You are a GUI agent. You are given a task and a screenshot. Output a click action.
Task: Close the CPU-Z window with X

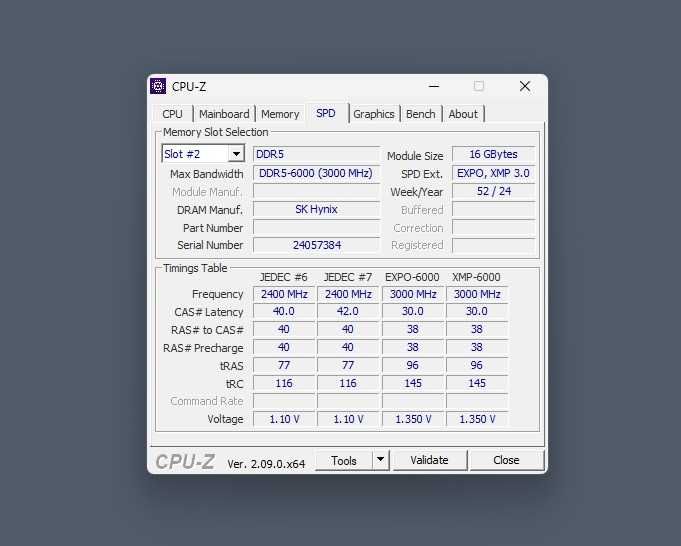point(525,86)
